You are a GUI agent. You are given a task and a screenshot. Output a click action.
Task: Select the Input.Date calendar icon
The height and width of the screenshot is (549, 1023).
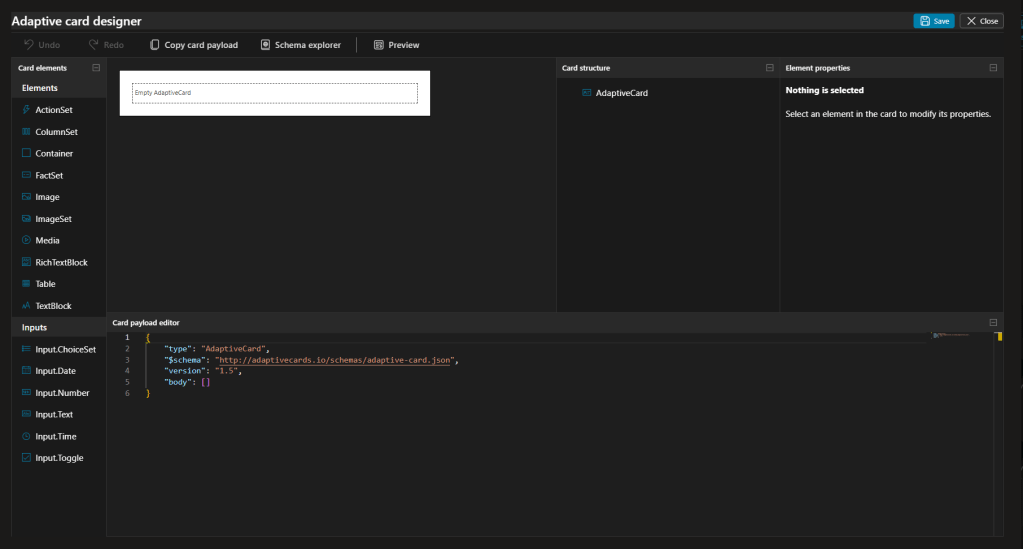coord(26,371)
